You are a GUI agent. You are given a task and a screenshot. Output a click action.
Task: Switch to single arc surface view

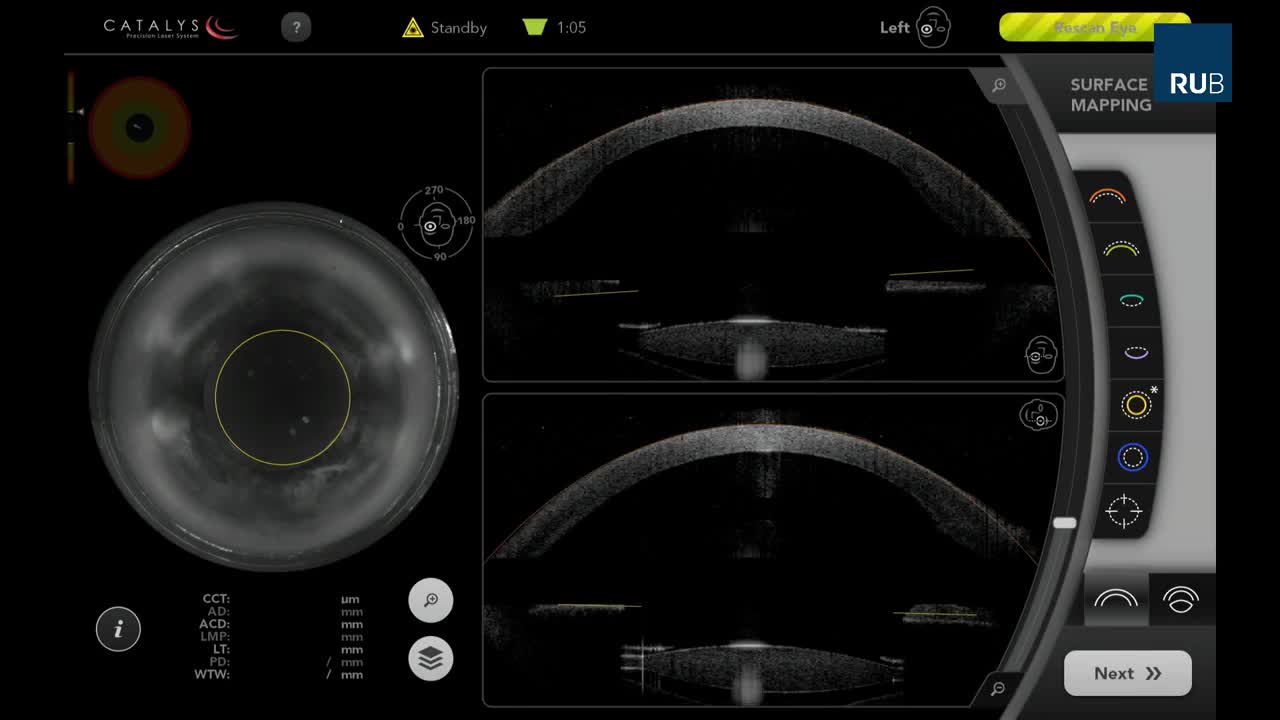[x=1116, y=599]
